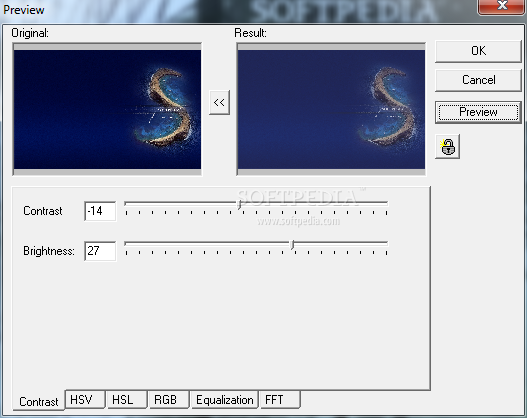Click the Preview button
Image resolution: width=527 pixels, height=418 pixels.
[478, 112]
